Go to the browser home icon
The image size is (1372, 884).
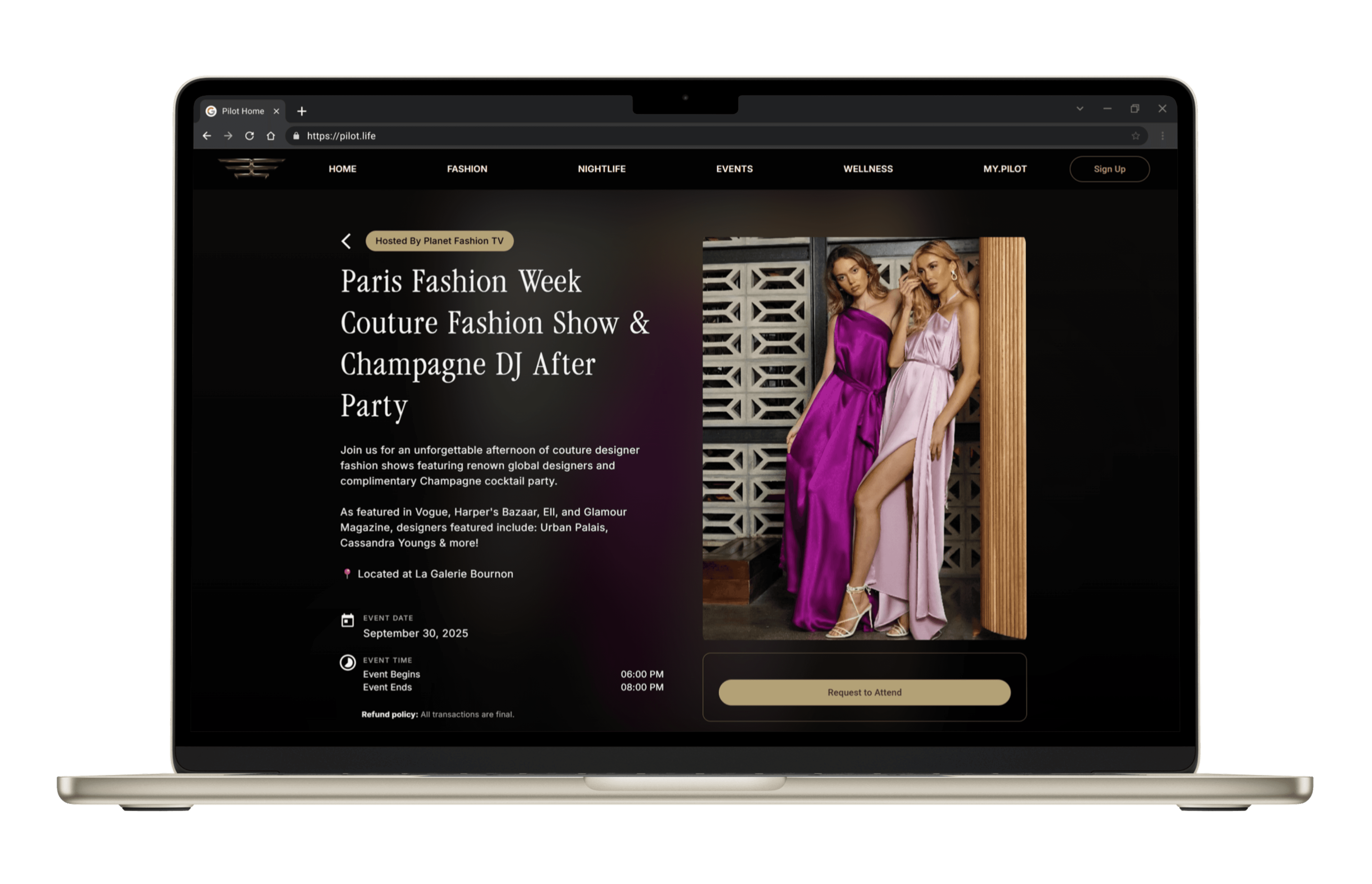pyautogui.click(x=271, y=136)
